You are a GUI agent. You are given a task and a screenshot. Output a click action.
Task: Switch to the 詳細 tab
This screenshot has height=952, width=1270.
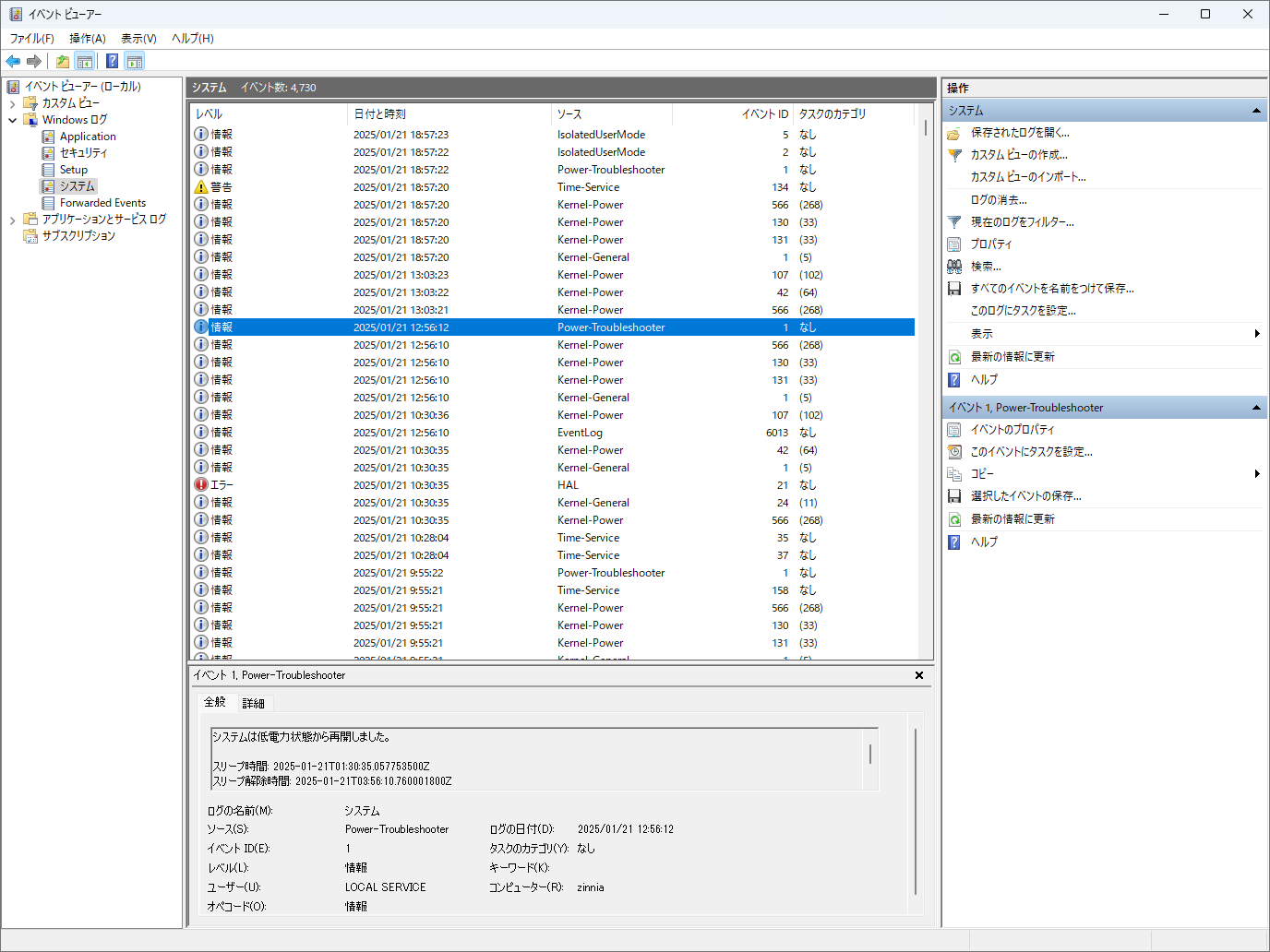(253, 703)
